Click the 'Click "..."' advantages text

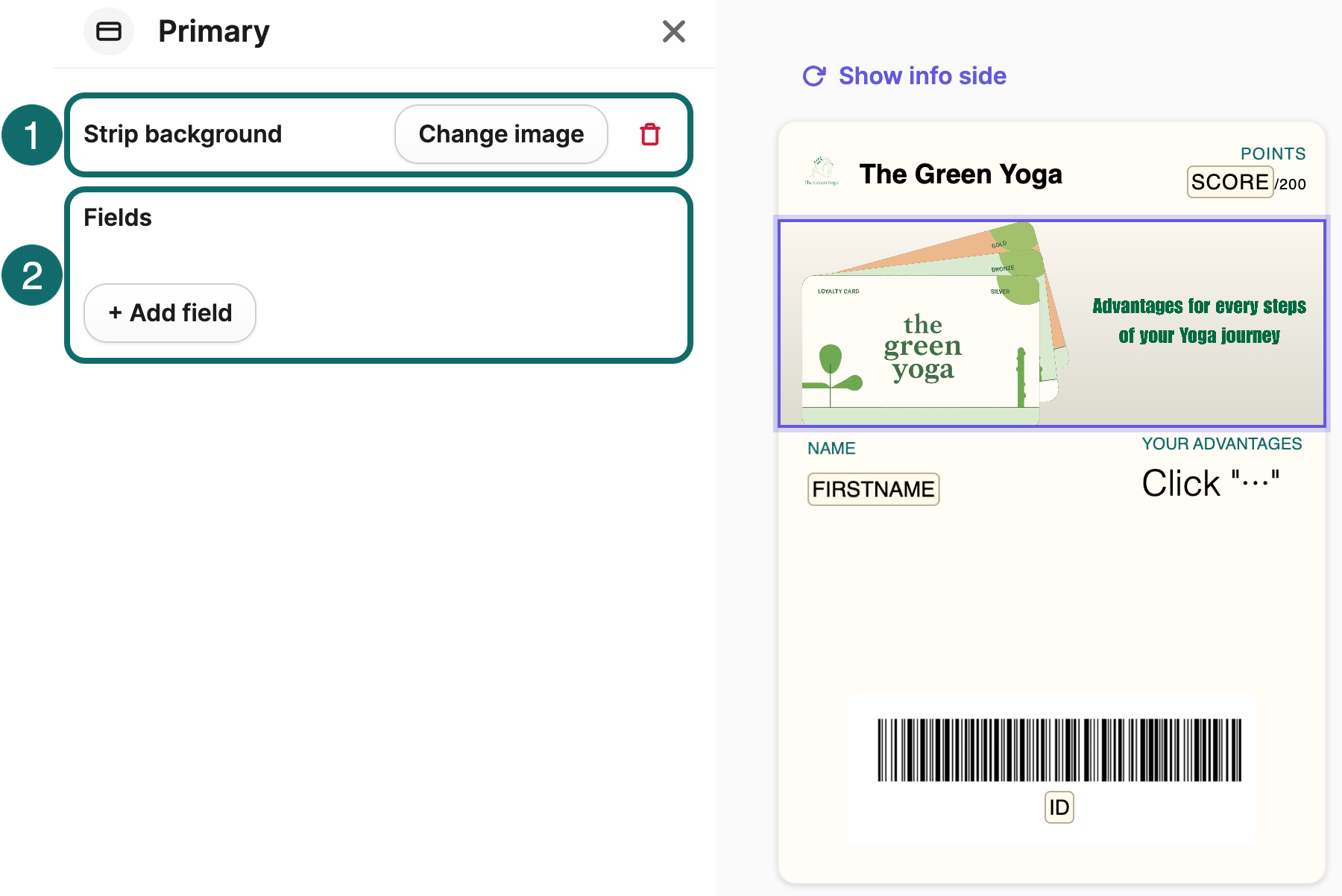tap(1211, 483)
